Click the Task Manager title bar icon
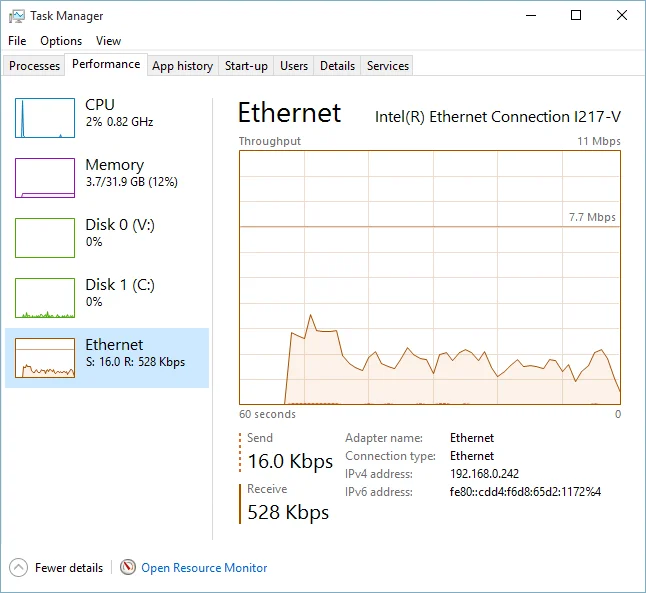The width and height of the screenshot is (646, 593). [16, 16]
